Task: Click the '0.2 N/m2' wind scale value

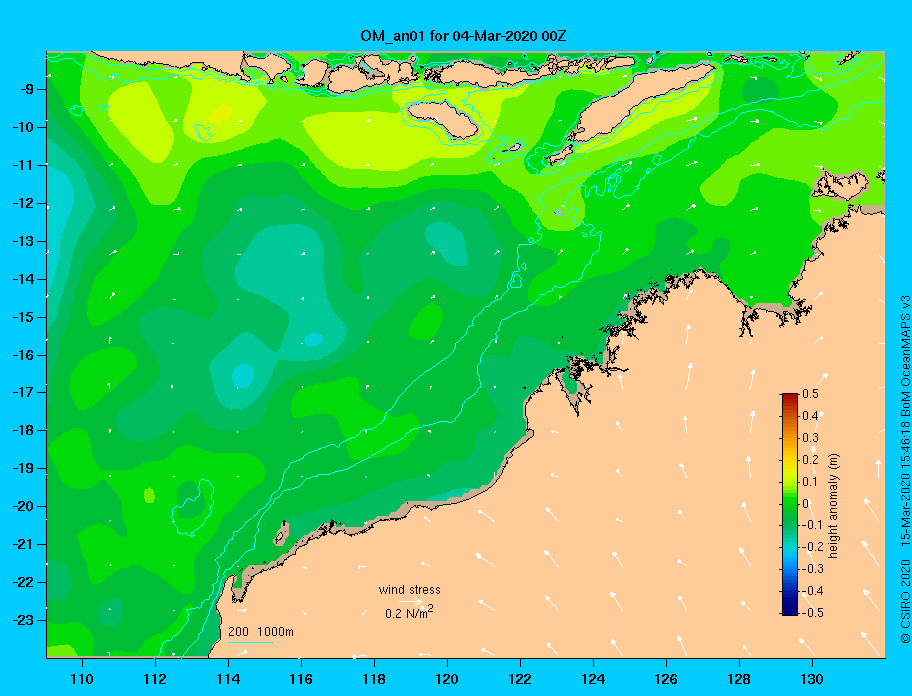Action: point(409,612)
